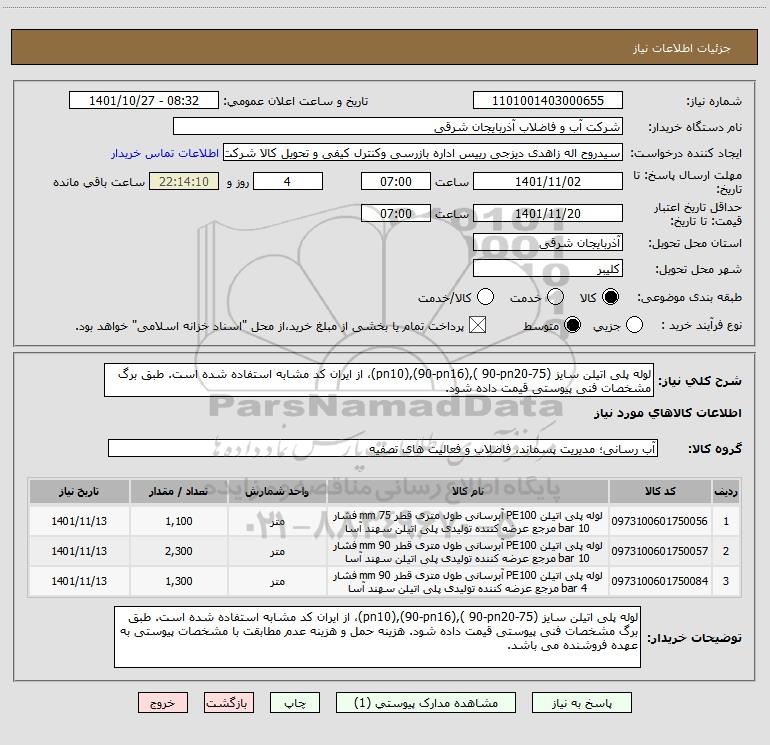Select the کالا radio button
Screen dimensions: 770x745
pos(610,297)
